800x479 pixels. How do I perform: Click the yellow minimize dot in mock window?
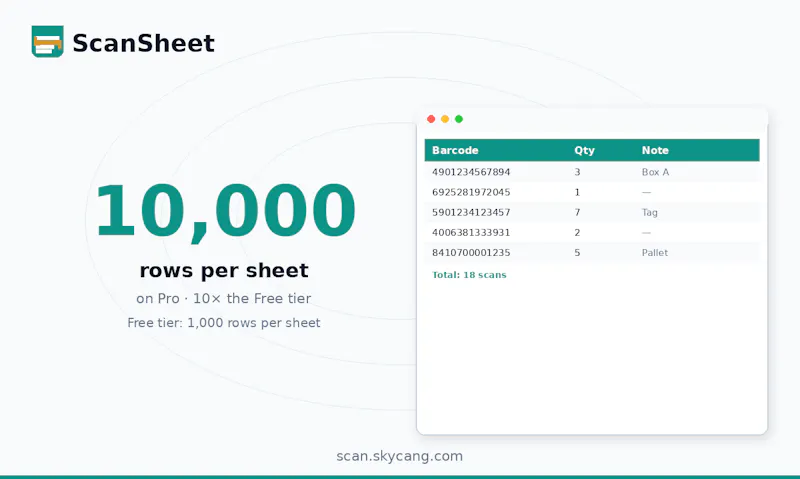445,119
